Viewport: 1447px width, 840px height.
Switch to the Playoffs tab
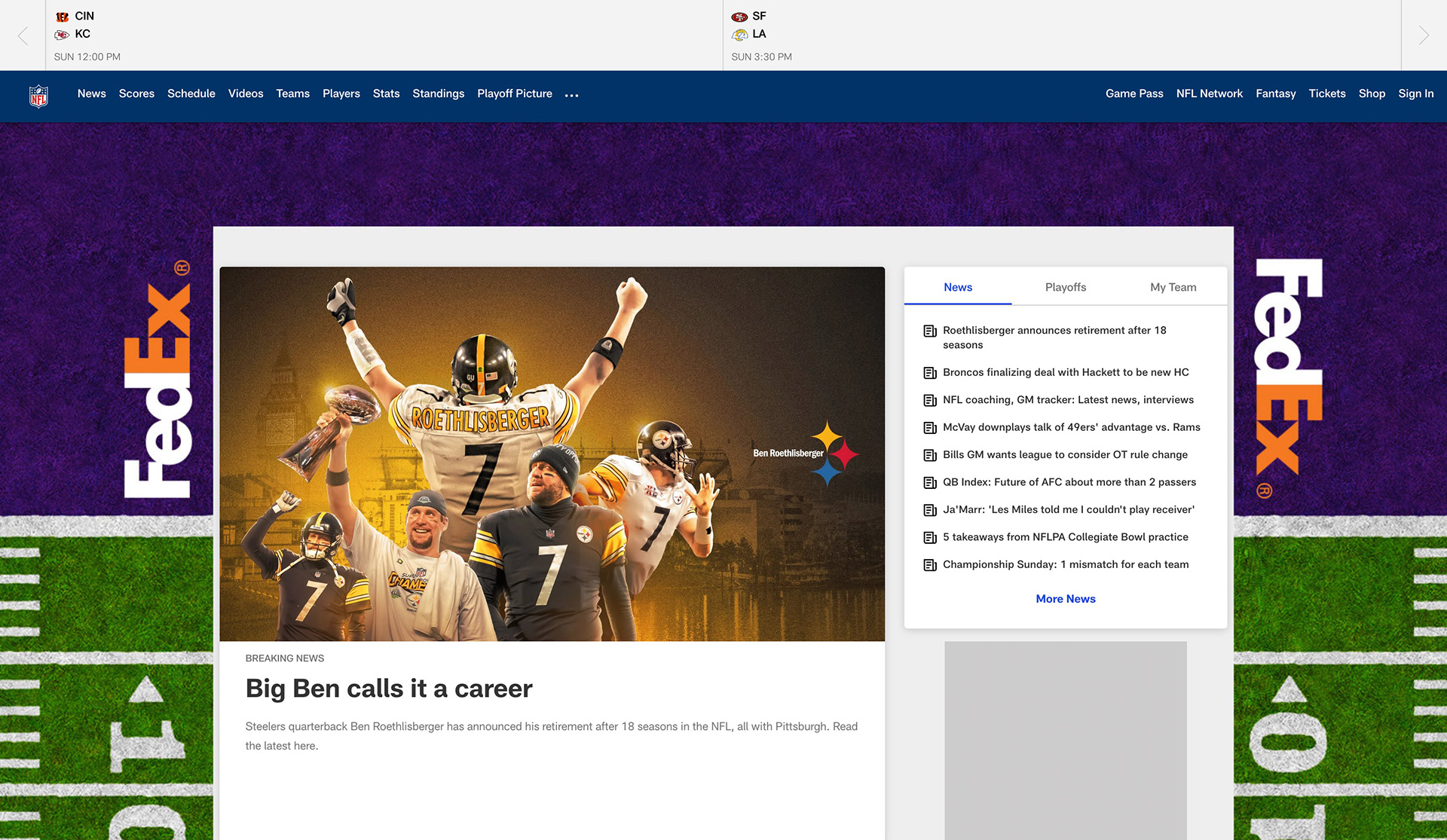1065,287
